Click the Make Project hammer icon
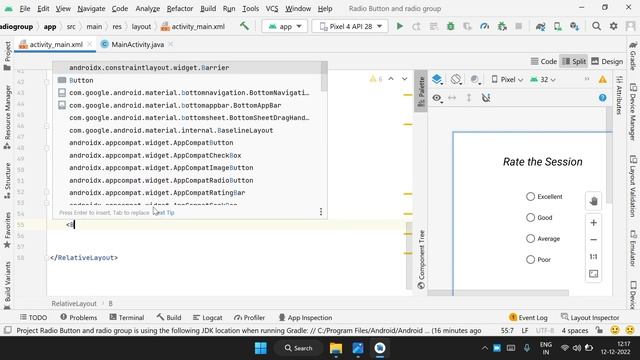Image resolution: width=640 pixels, height=360 pixels. [x=244, y=26]
